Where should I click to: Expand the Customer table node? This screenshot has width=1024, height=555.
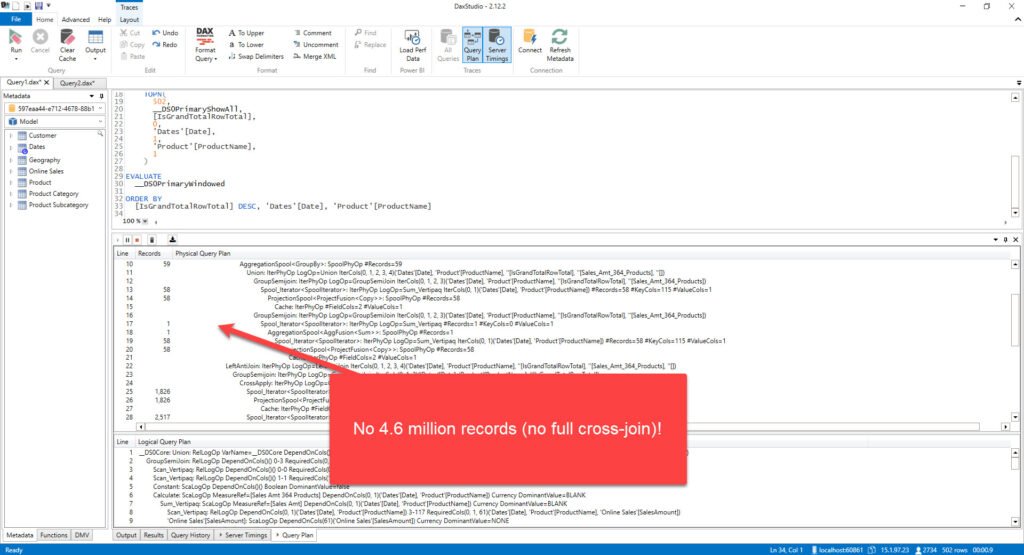[x=10, y=136]
